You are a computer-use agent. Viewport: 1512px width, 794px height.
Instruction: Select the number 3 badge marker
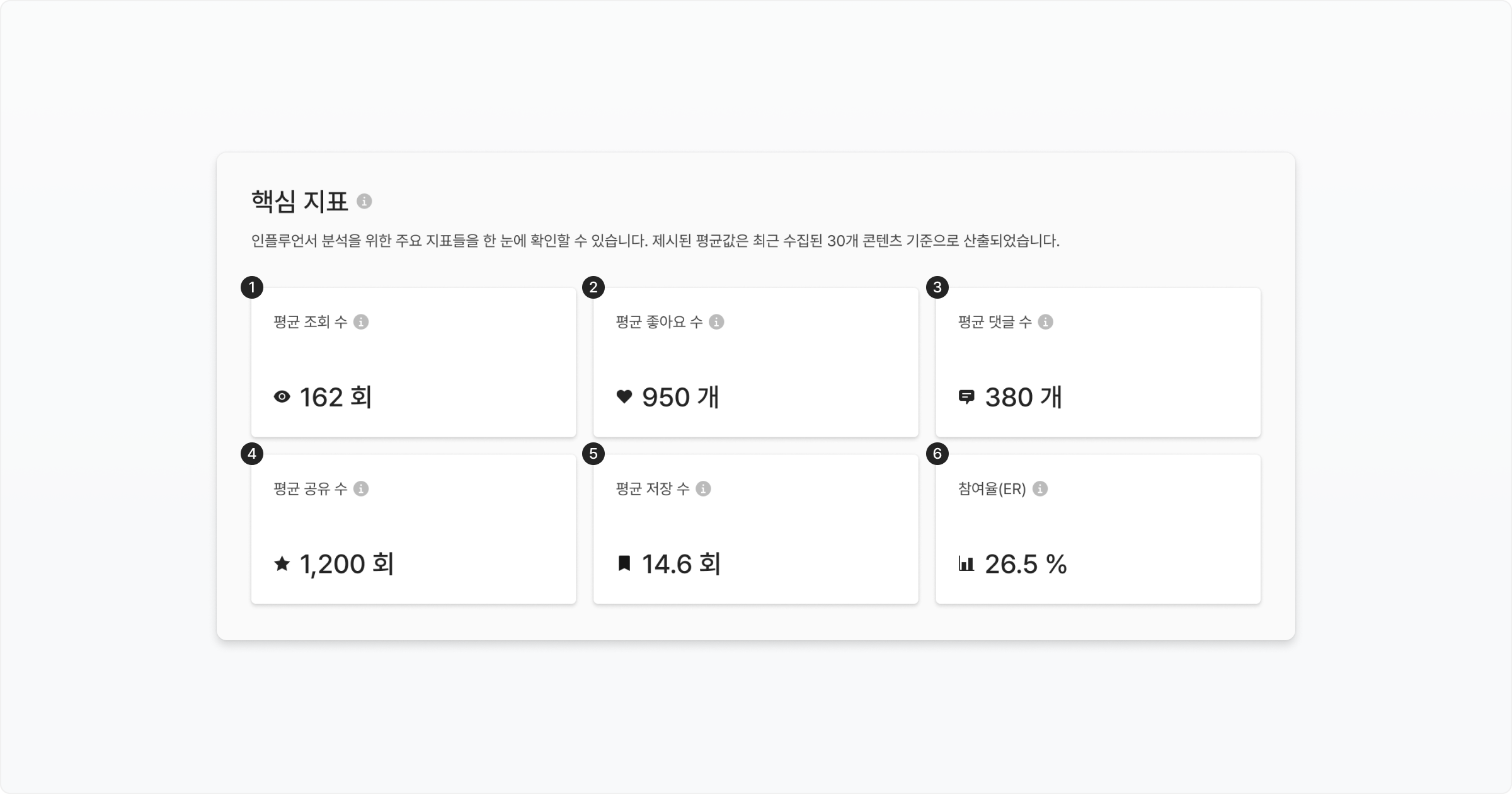pos(937,287)
